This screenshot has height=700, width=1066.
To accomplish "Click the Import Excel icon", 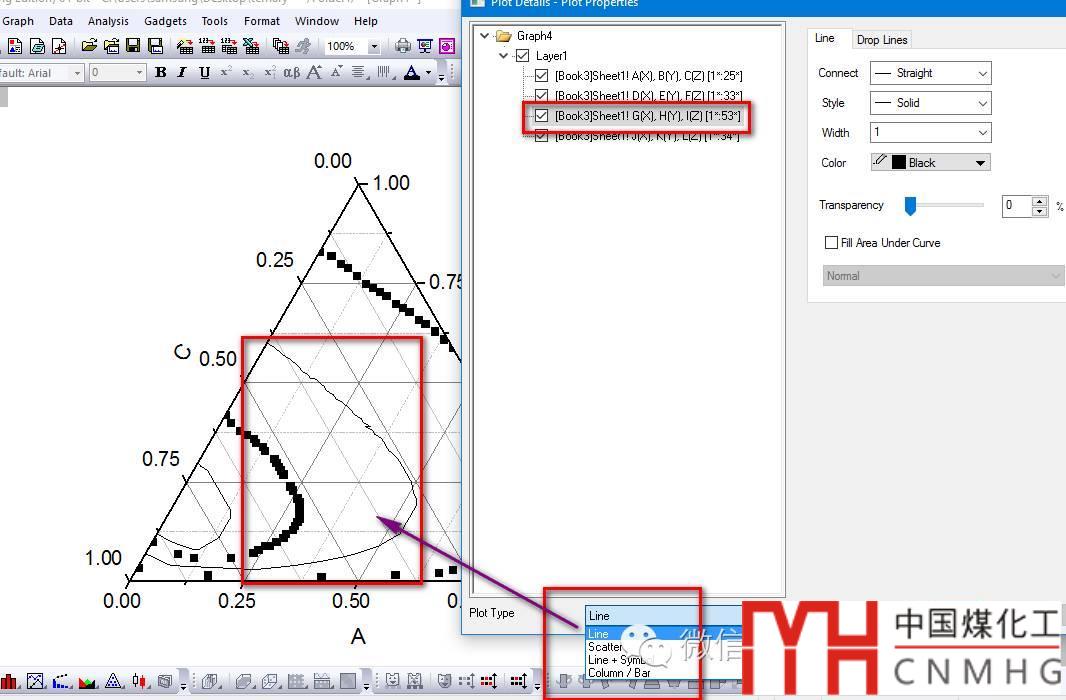I will 251,46.
